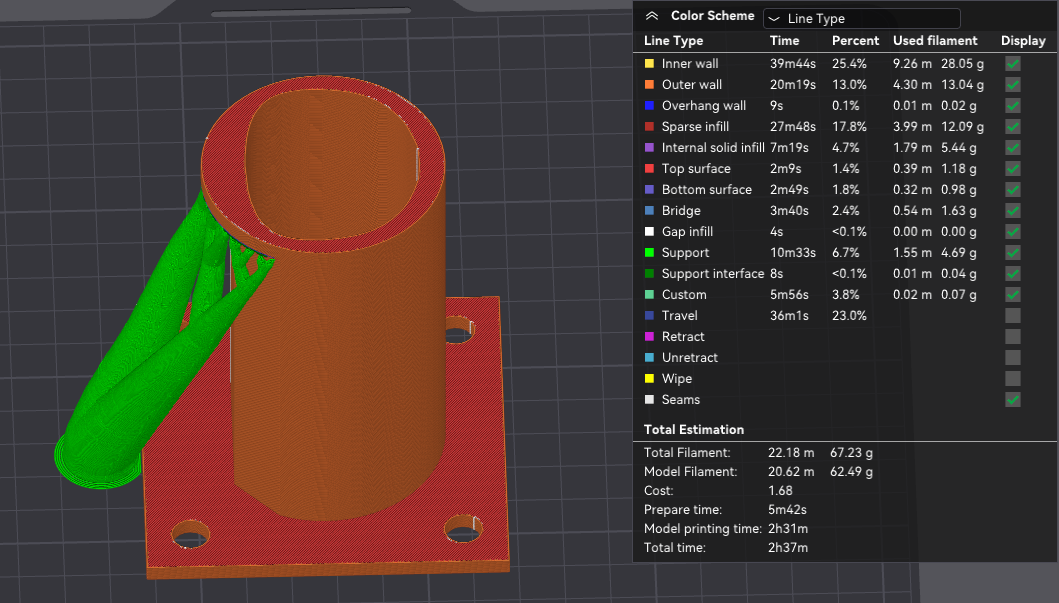Click the Support green color swatch
1059x603 pixels.
click(x=649, y=253)
